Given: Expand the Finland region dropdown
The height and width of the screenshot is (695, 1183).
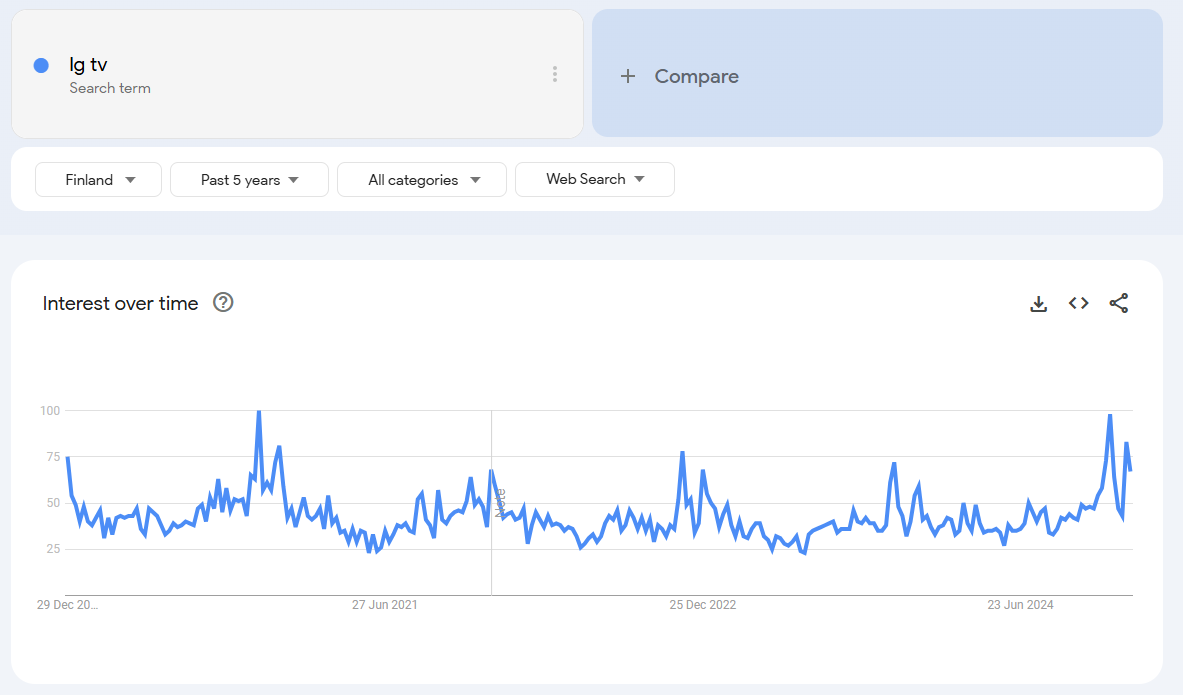Looking at the screenshot, I should click(x=99, y=180).
